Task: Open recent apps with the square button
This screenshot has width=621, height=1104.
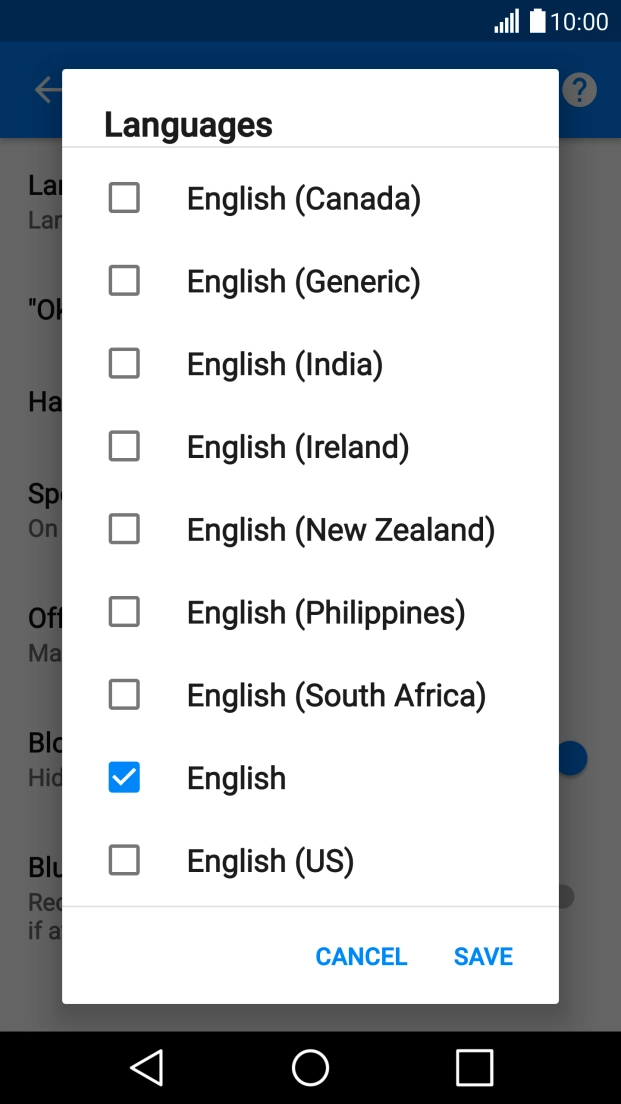Action: tap(474, 1067)
